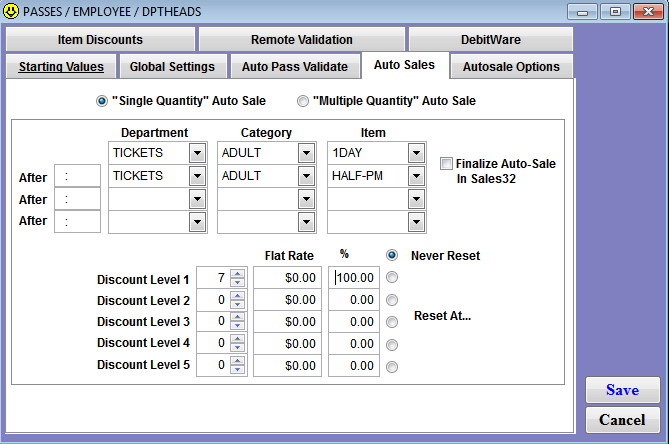Click Discount Level 5 Flat Rate field

[x=287, y=366]
